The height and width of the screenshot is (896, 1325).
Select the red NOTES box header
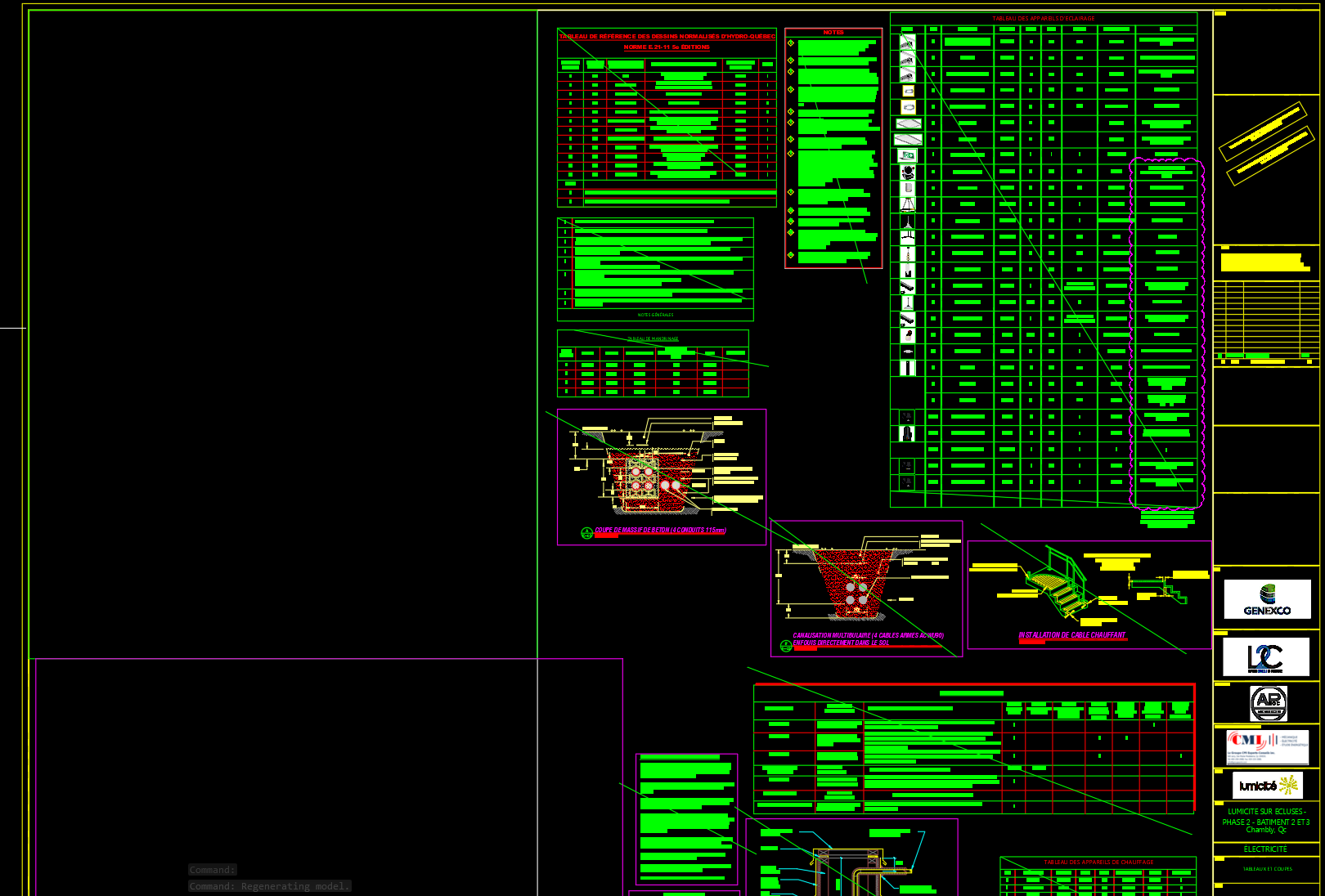[833, 33]
